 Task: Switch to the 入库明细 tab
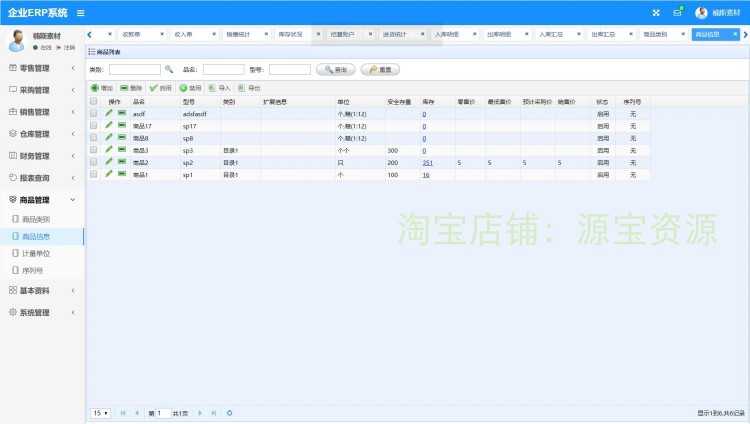click(x=447, y=34)
